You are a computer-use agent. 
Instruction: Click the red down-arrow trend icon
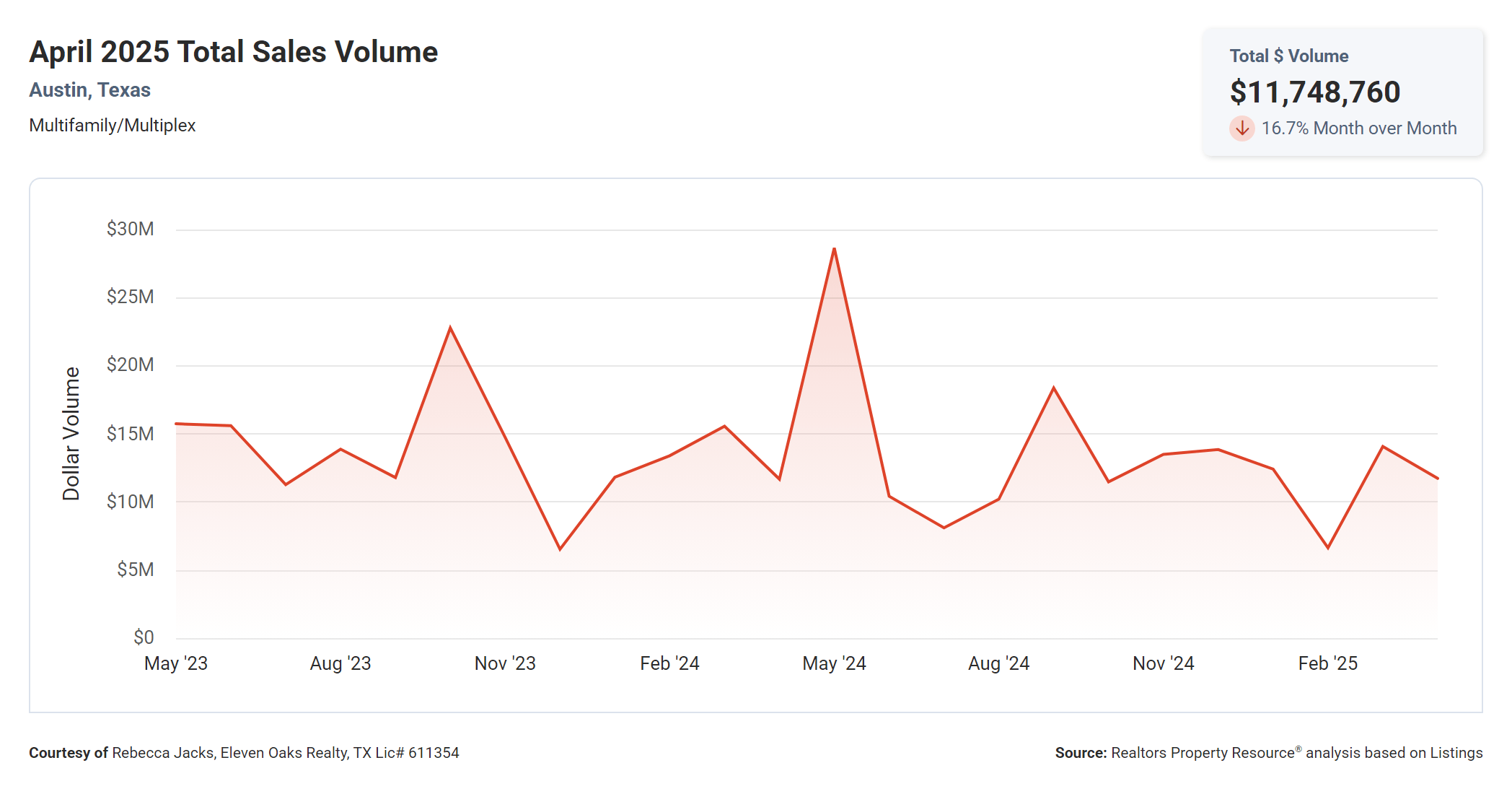1241,128
